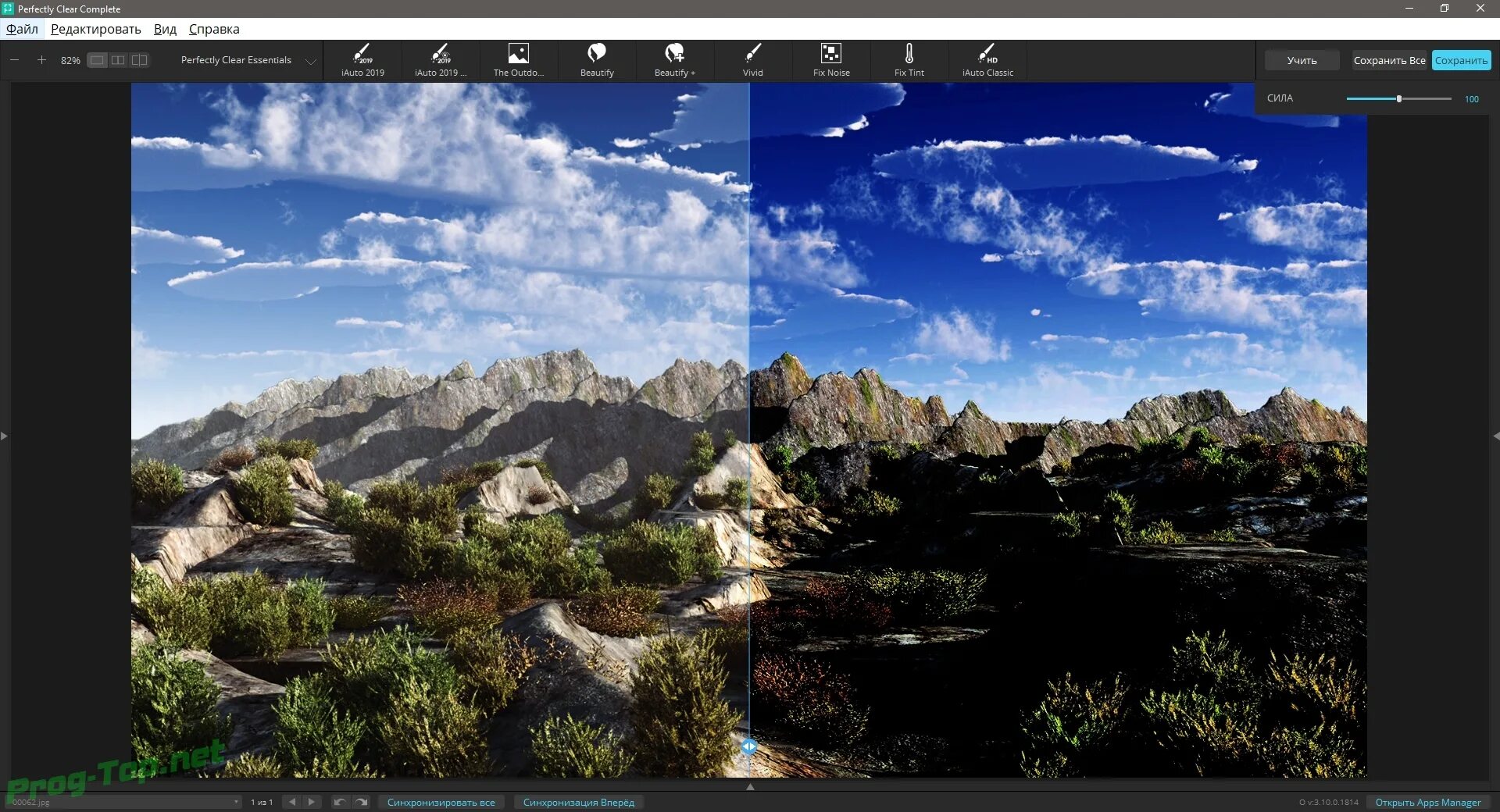Click Синхронизировать все button
This screenshot has width=1500, height=812.
(x=441, y=802)
